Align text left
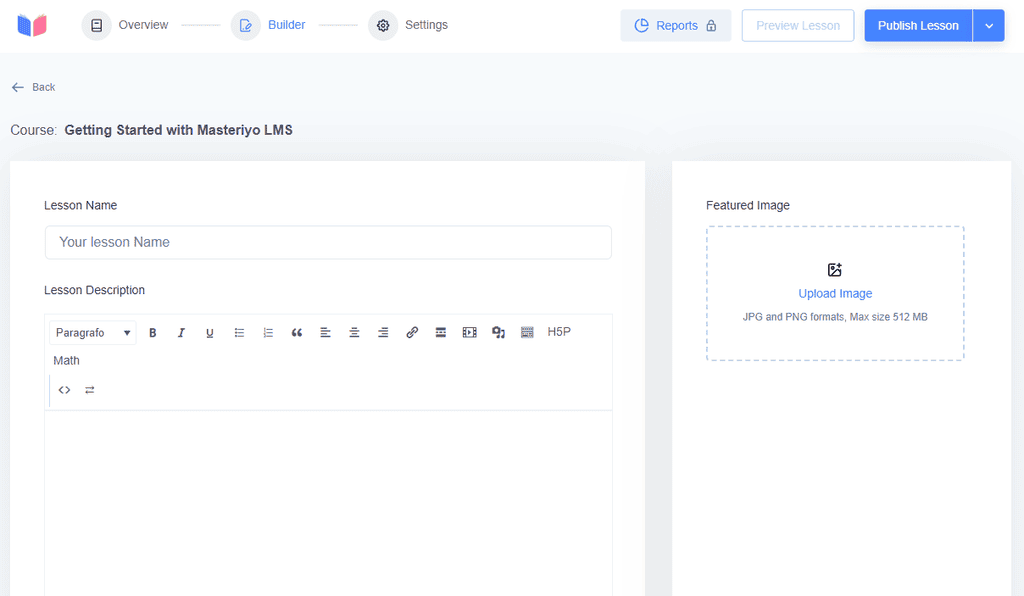The image size is (1024, 596). pos(325,332)
